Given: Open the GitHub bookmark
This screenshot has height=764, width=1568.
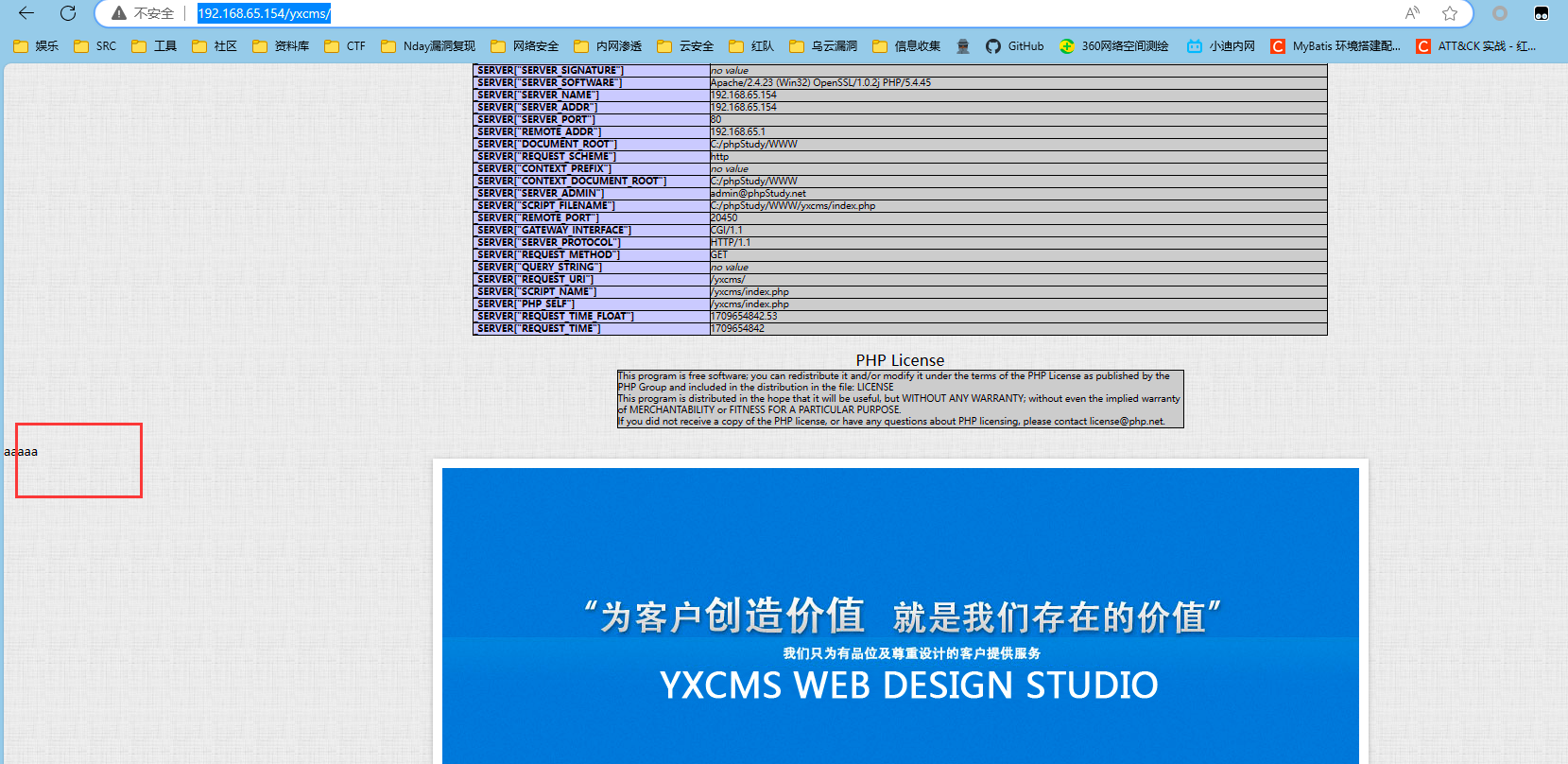Looking at the screenshot, I should click(1015, 46).
